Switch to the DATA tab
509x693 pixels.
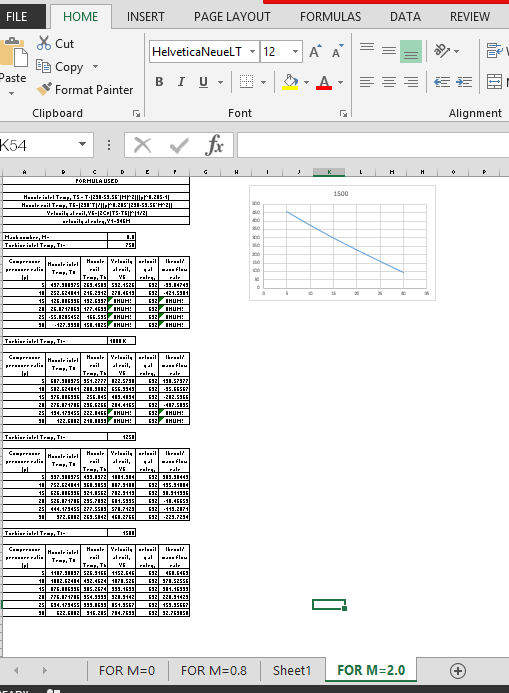pos(405,17)
